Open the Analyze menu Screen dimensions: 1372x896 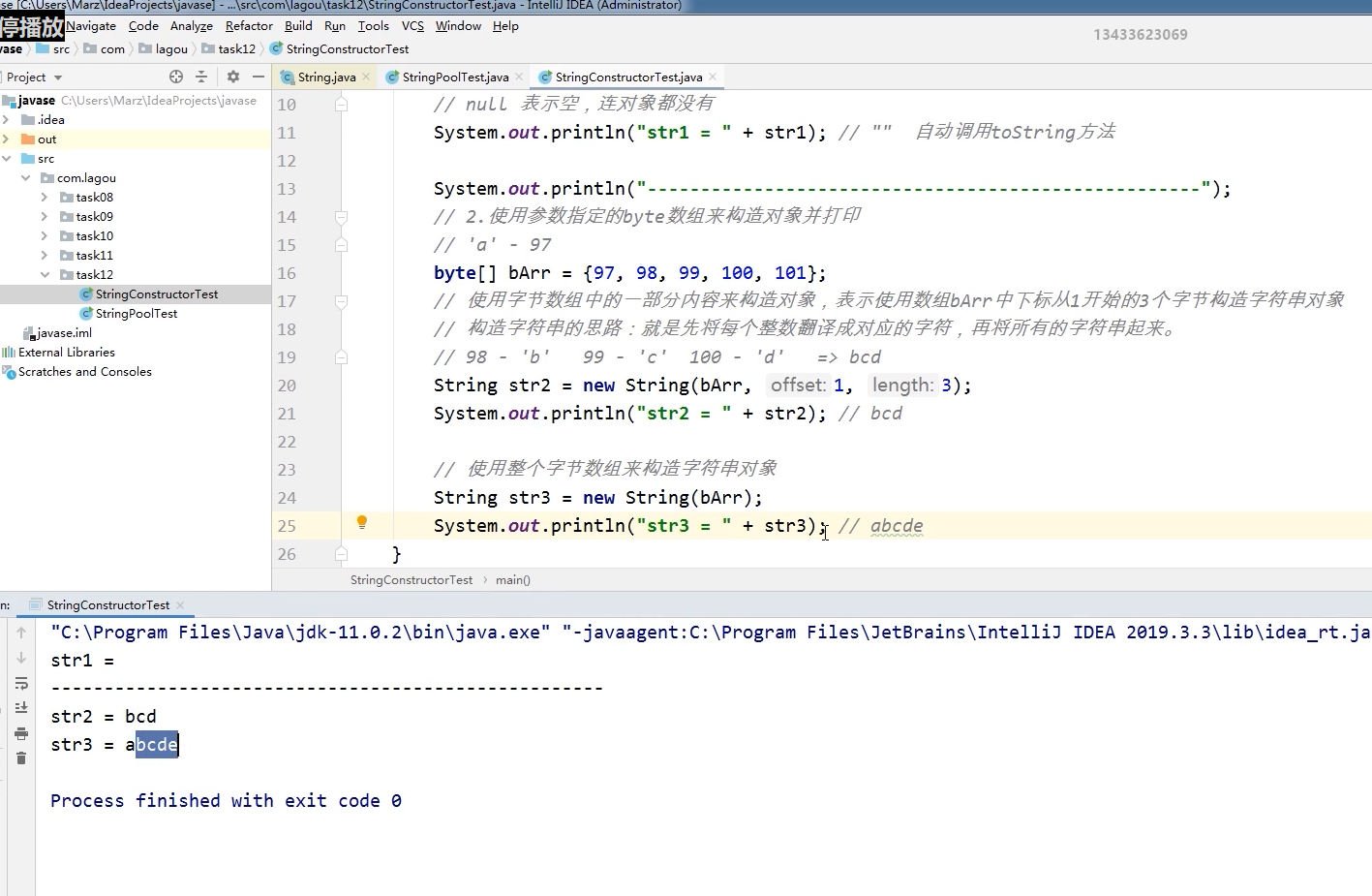[x=192, y=26]
